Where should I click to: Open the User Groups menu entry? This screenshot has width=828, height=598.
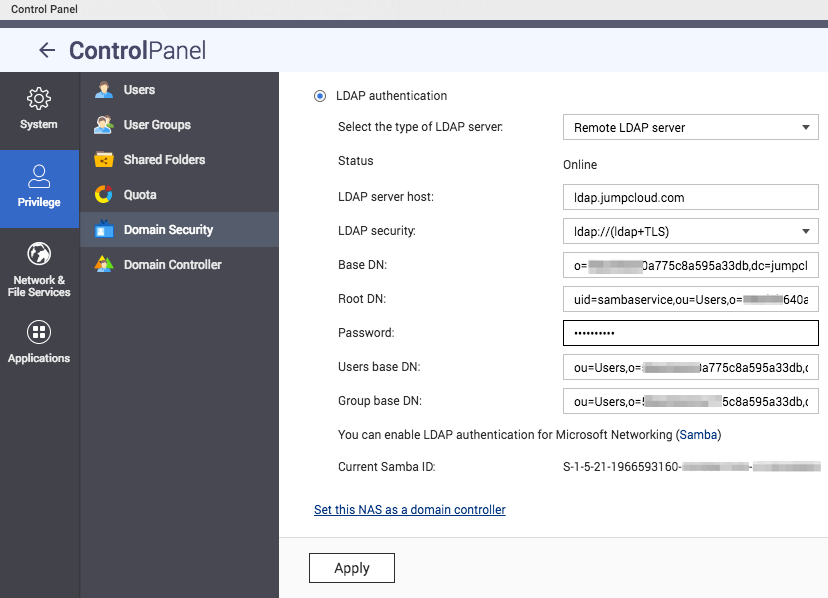click(180, 125)
